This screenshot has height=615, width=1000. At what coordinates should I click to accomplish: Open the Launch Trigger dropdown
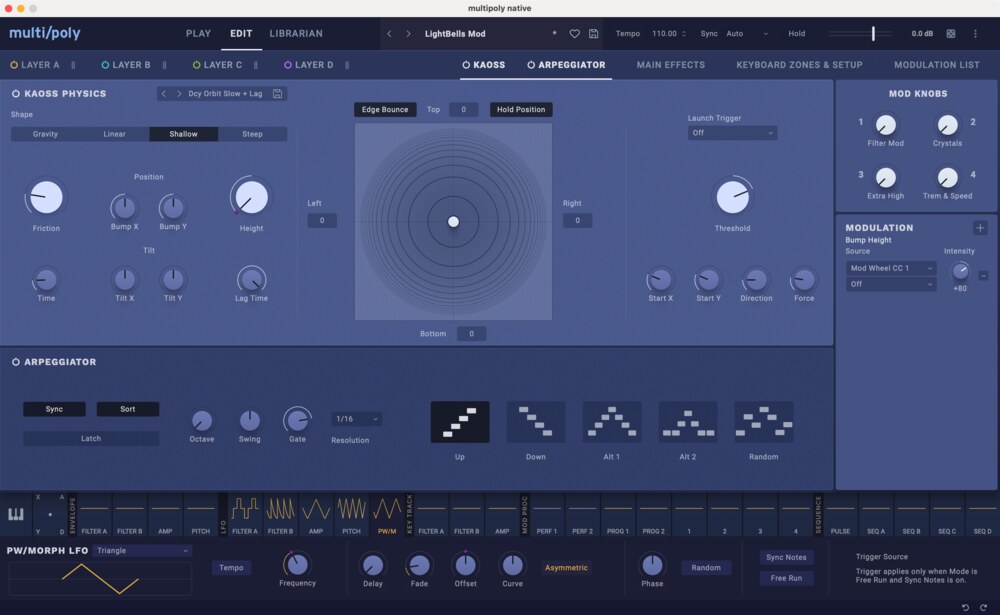pyautogui.click(x=732, y=132)
